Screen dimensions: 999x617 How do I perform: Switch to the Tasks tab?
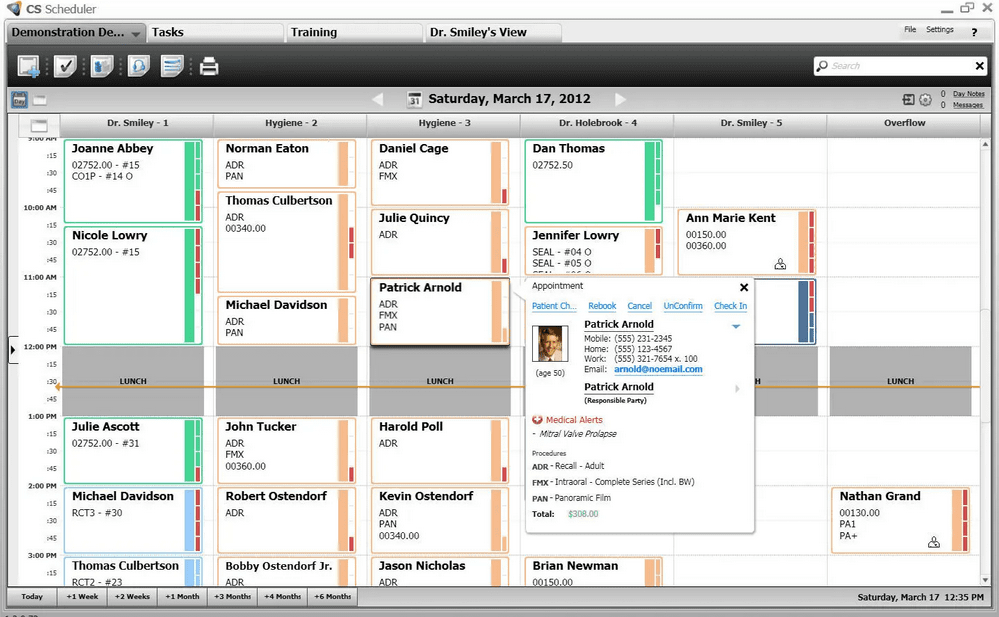168,32
